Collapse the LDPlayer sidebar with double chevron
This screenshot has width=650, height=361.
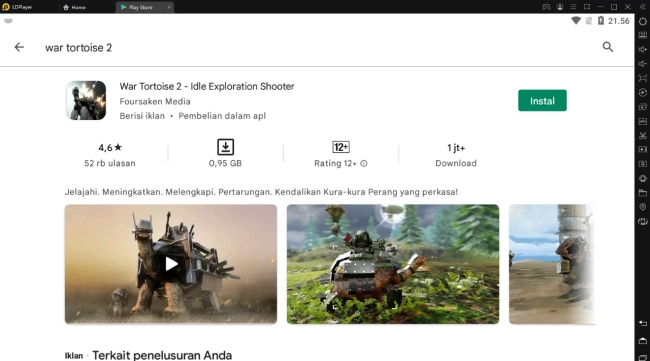643,7
